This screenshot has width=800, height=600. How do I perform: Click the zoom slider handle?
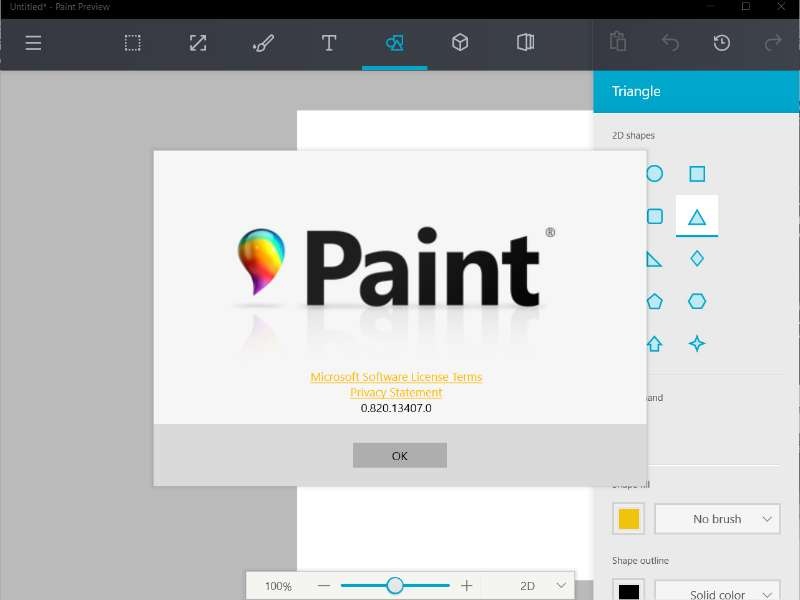395,586
